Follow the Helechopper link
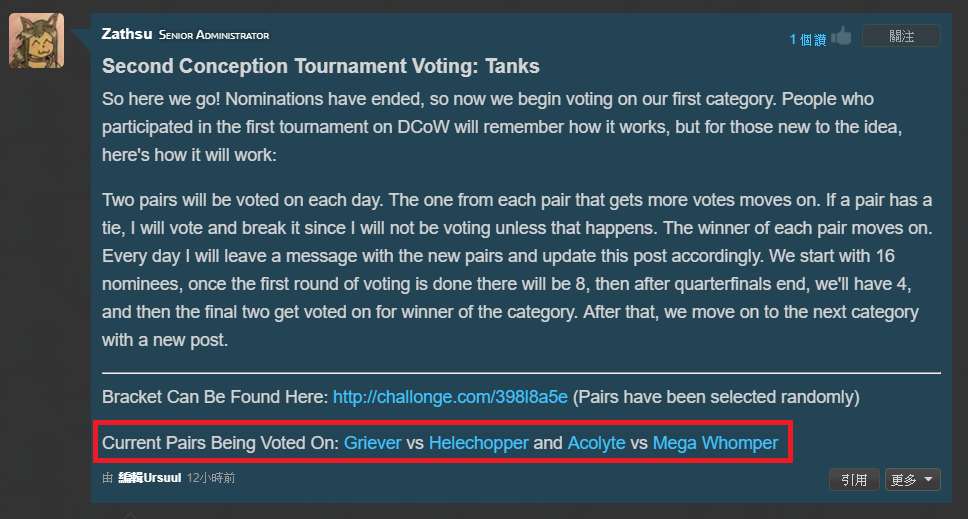 click(479, 442)
